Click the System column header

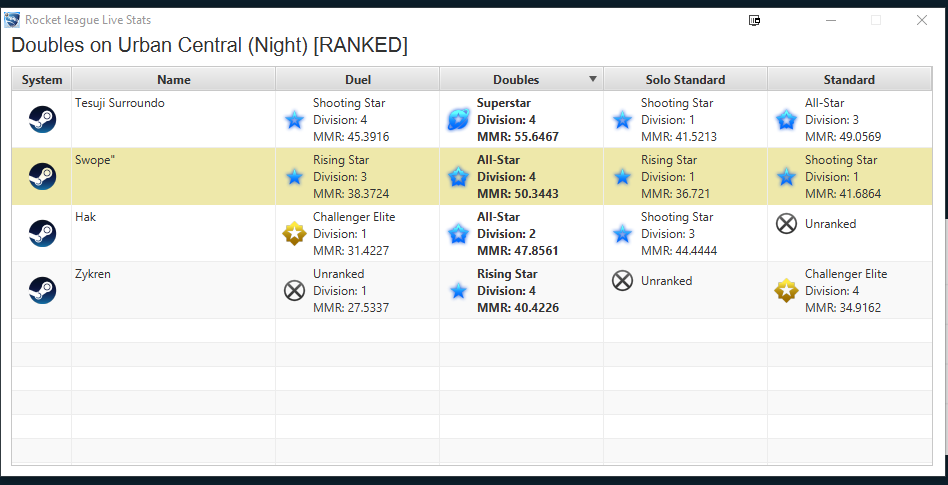point(42,79)
